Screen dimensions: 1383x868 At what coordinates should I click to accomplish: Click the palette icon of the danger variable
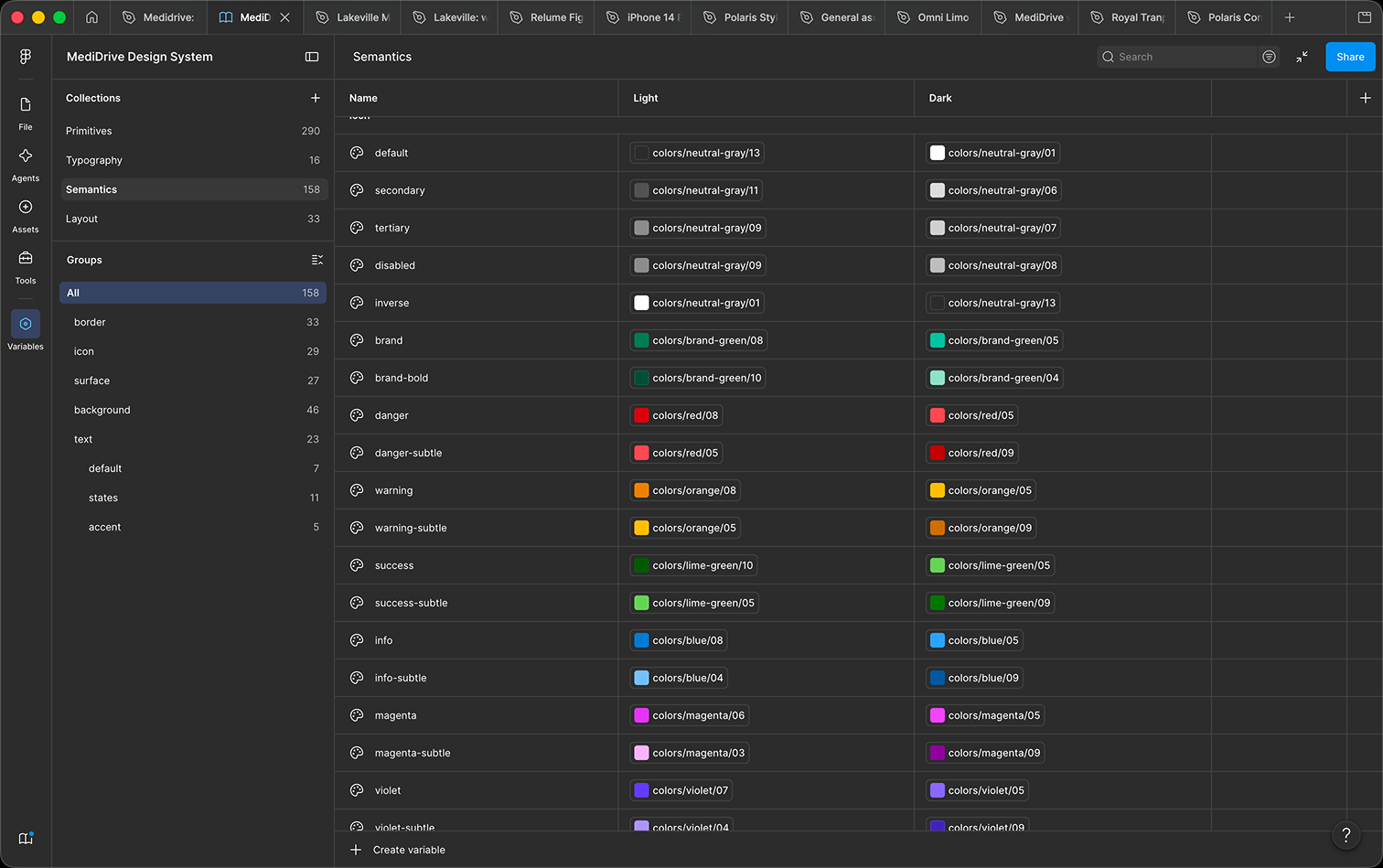click(357, 415)
